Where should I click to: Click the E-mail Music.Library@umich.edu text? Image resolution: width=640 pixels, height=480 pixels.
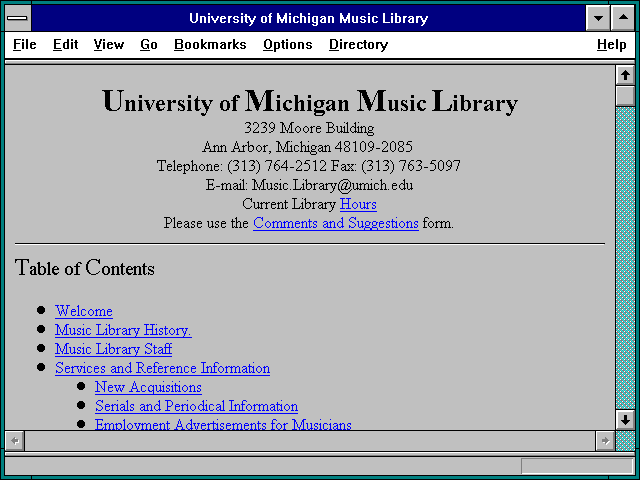click(x=309, y=185)
